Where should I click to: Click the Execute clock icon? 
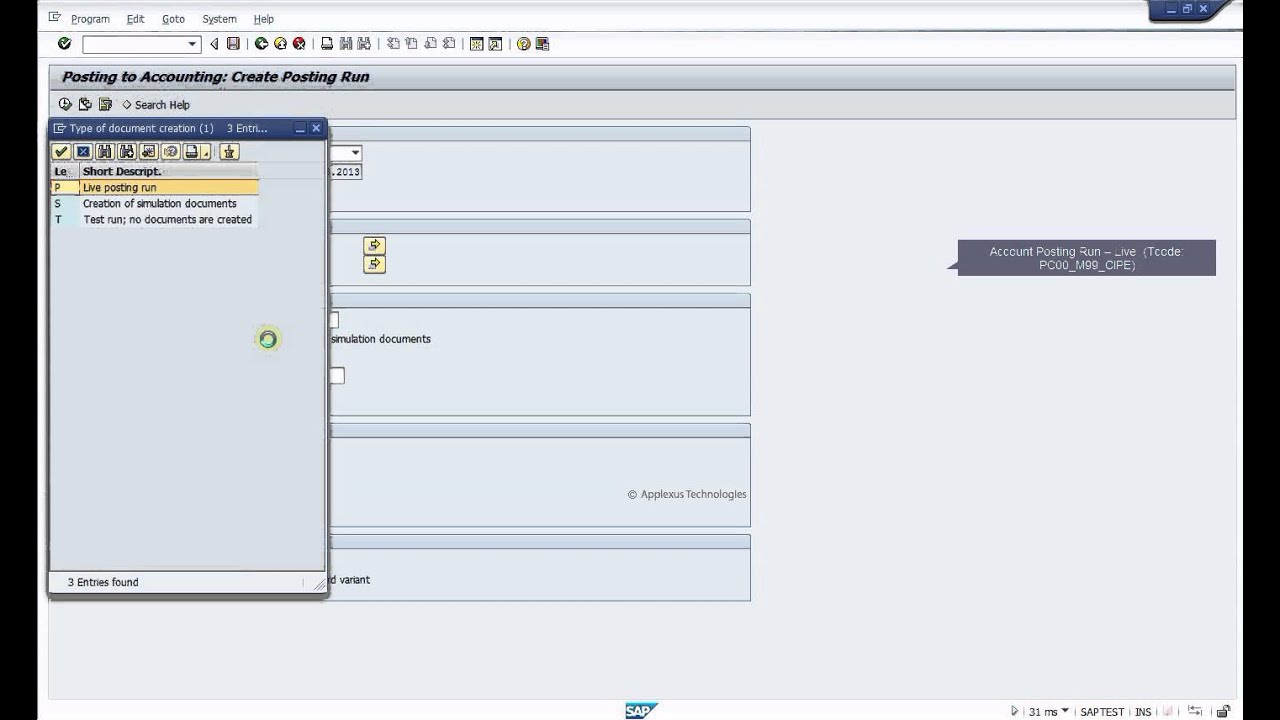coord(65,104)
